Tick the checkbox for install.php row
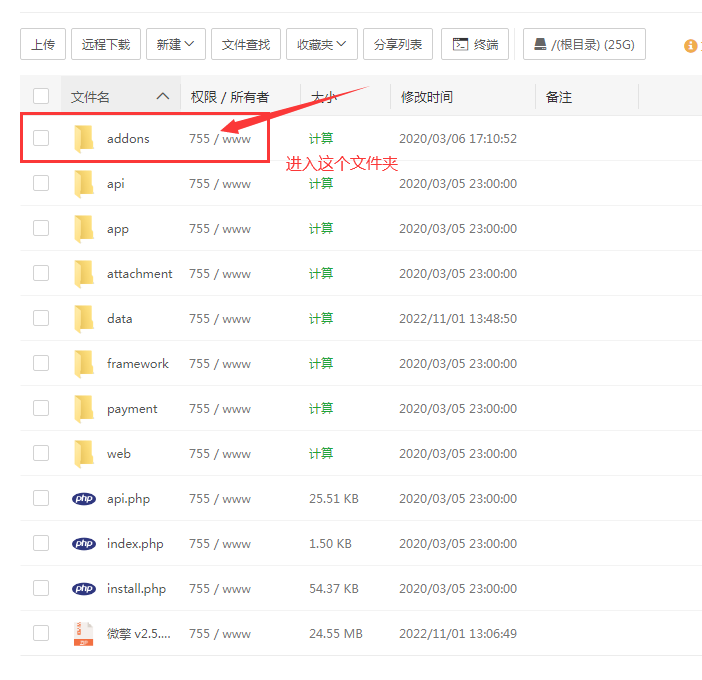This screenshot has height=680, width=702. click(41, 588)
